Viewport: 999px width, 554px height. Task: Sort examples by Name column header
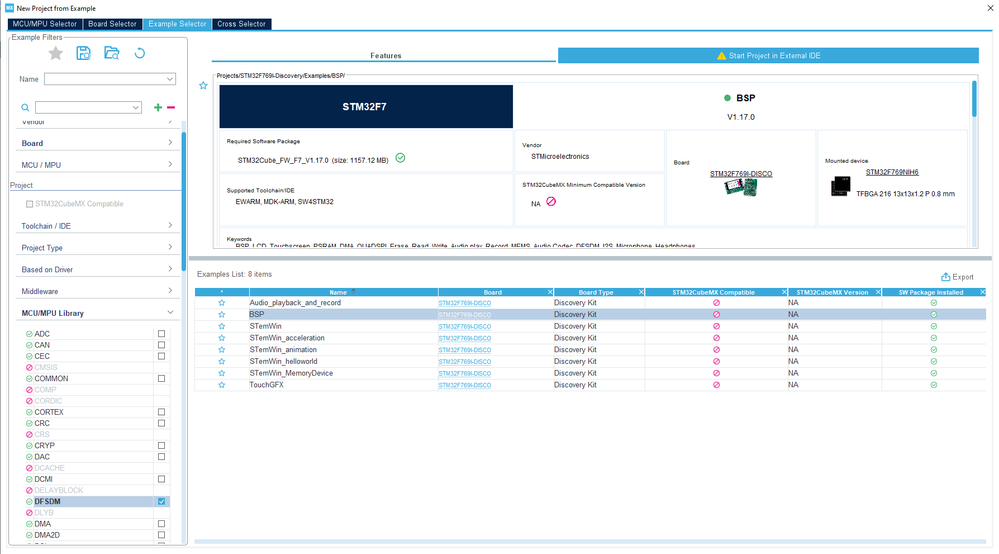338,292
